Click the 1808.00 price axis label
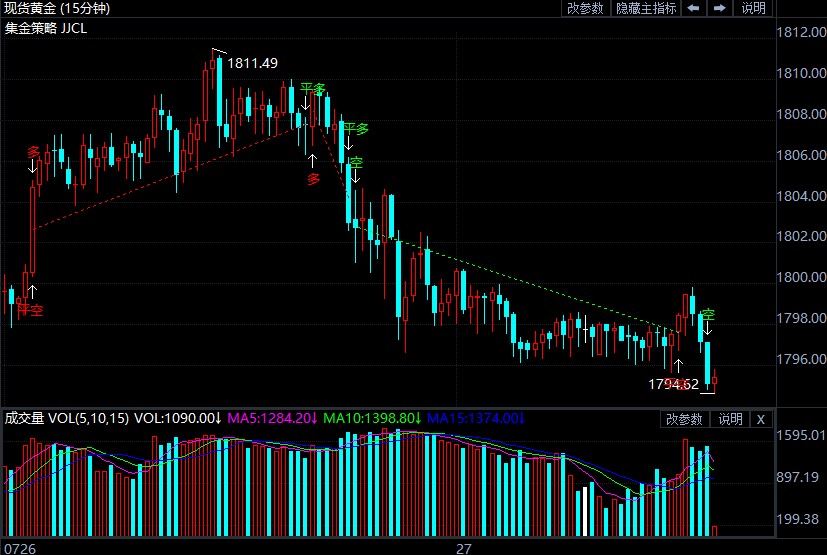Image resolution: width=827 pixels, height=555 pixels. coord(801,114)
